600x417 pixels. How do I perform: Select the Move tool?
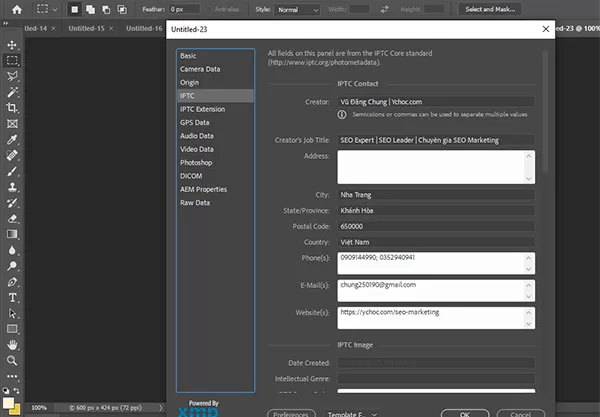(12, 45)
